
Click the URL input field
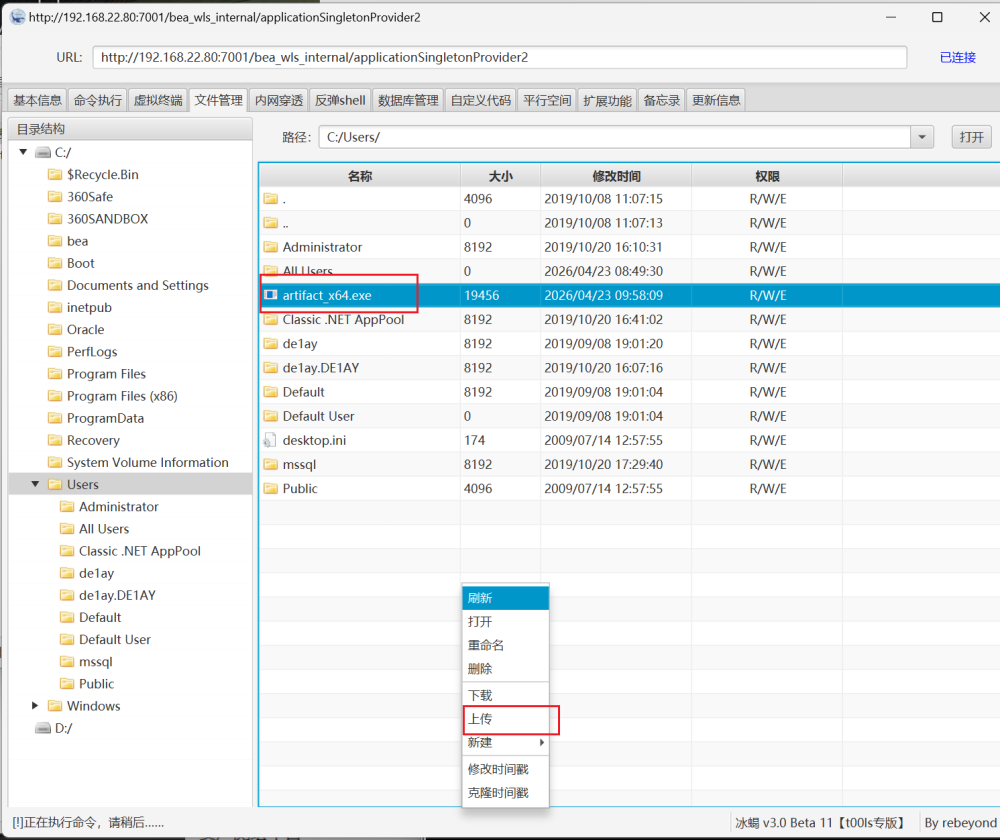pyautogui.click(x=500, y=57)
